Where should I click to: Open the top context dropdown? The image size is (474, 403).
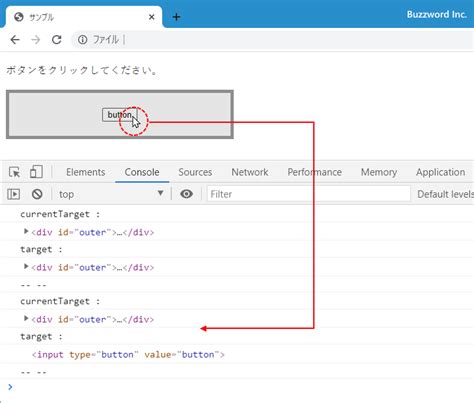tap(111, 194)
